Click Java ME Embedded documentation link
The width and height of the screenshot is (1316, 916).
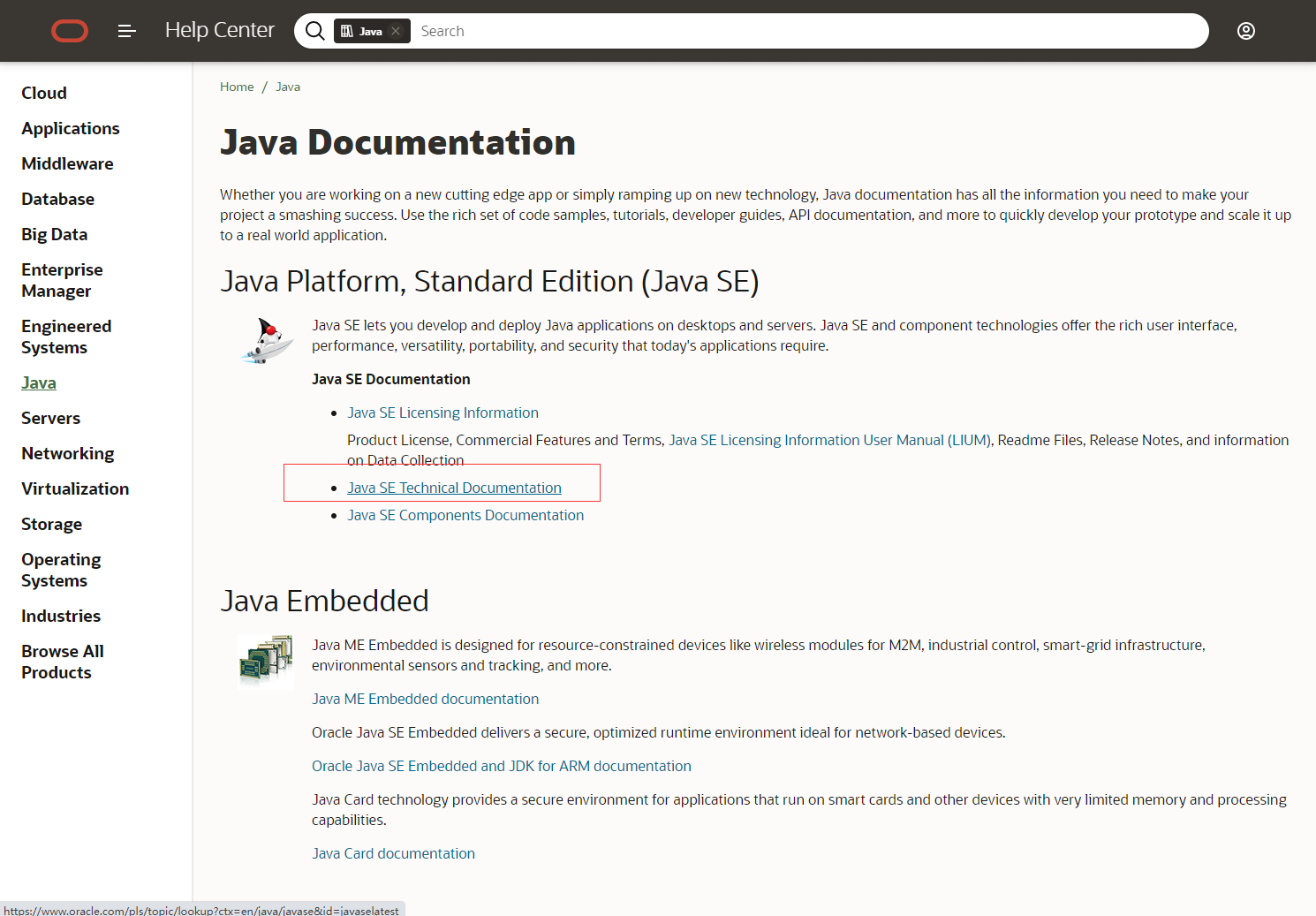point(425,699)
